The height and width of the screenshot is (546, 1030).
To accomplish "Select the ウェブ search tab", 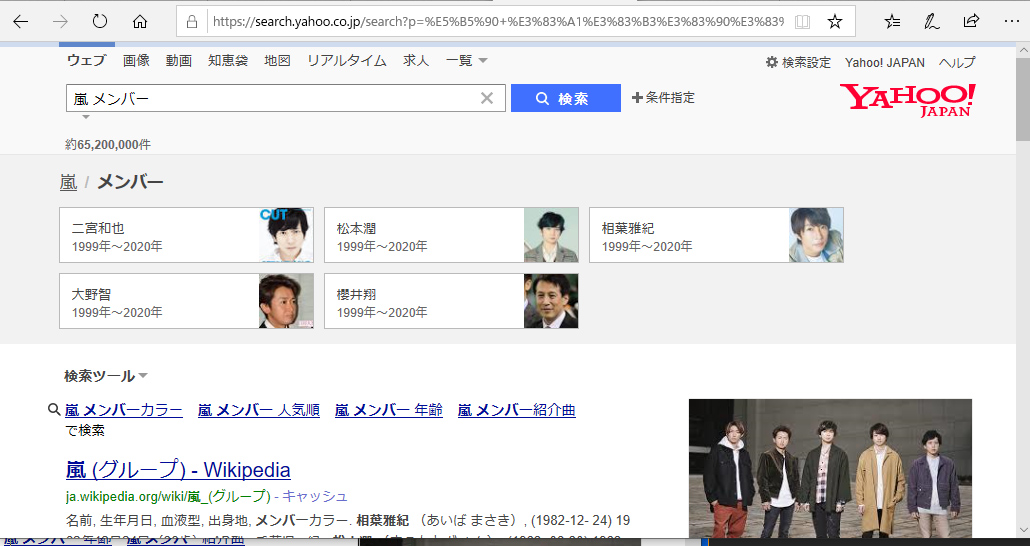I will [86, 60].
